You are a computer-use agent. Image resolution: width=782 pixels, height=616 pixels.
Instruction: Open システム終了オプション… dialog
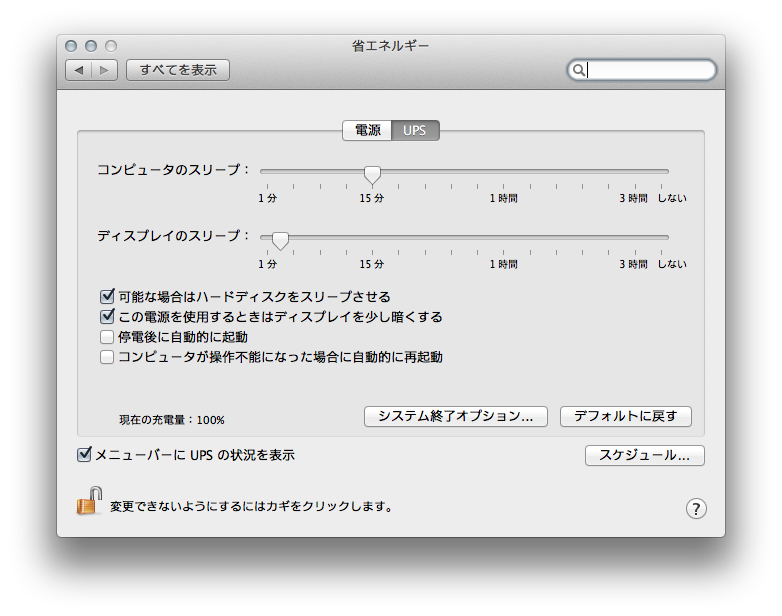pos(456,416)
